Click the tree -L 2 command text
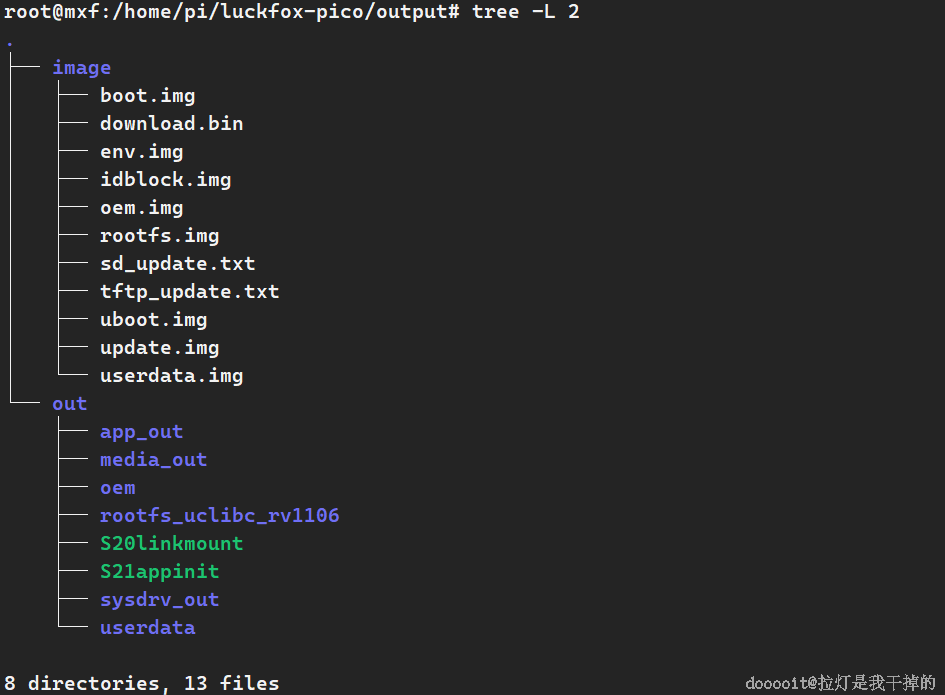 [x=526, y=12]
